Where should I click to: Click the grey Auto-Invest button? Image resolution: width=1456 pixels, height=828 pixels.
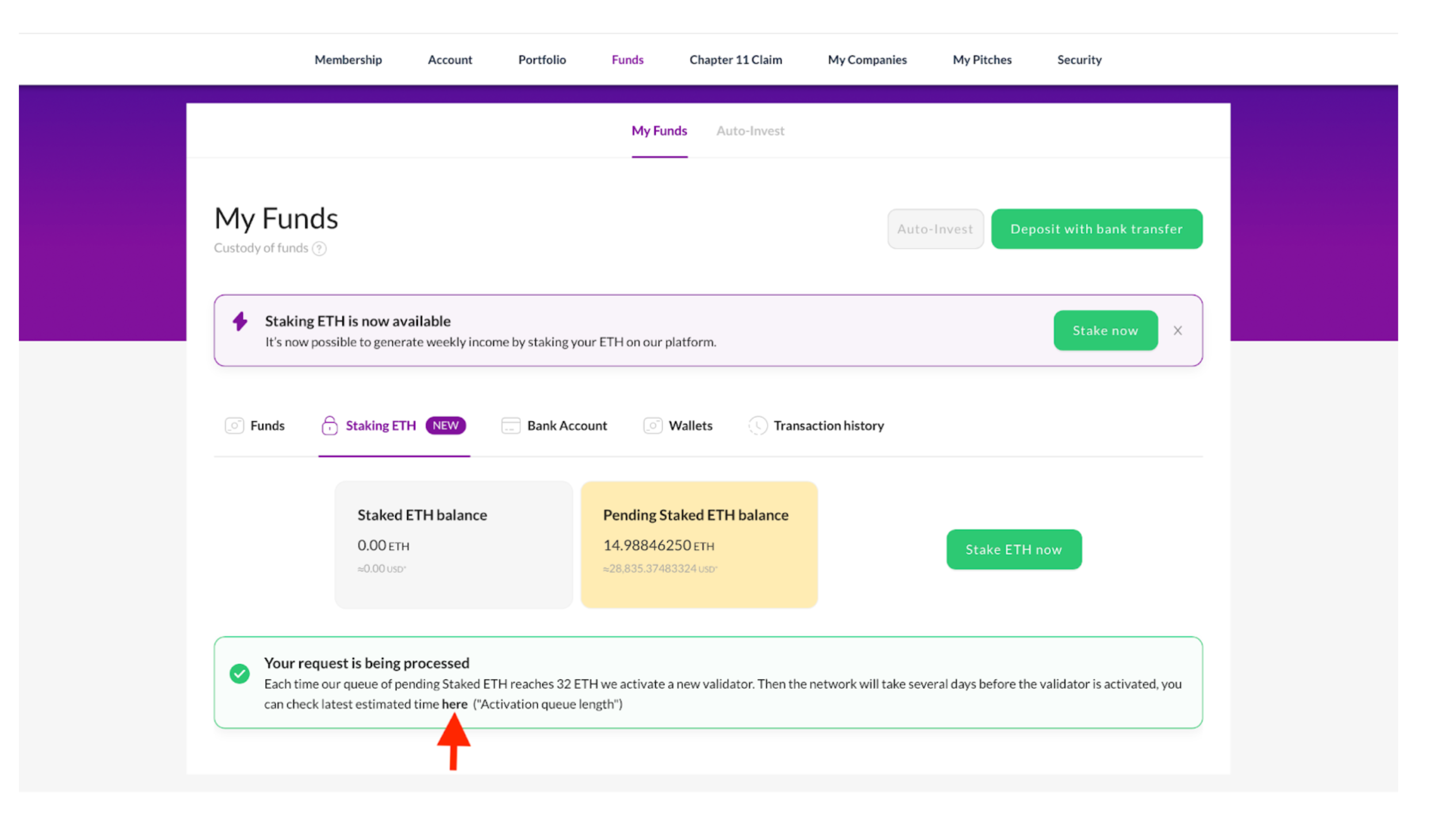(x=935, y=229)
